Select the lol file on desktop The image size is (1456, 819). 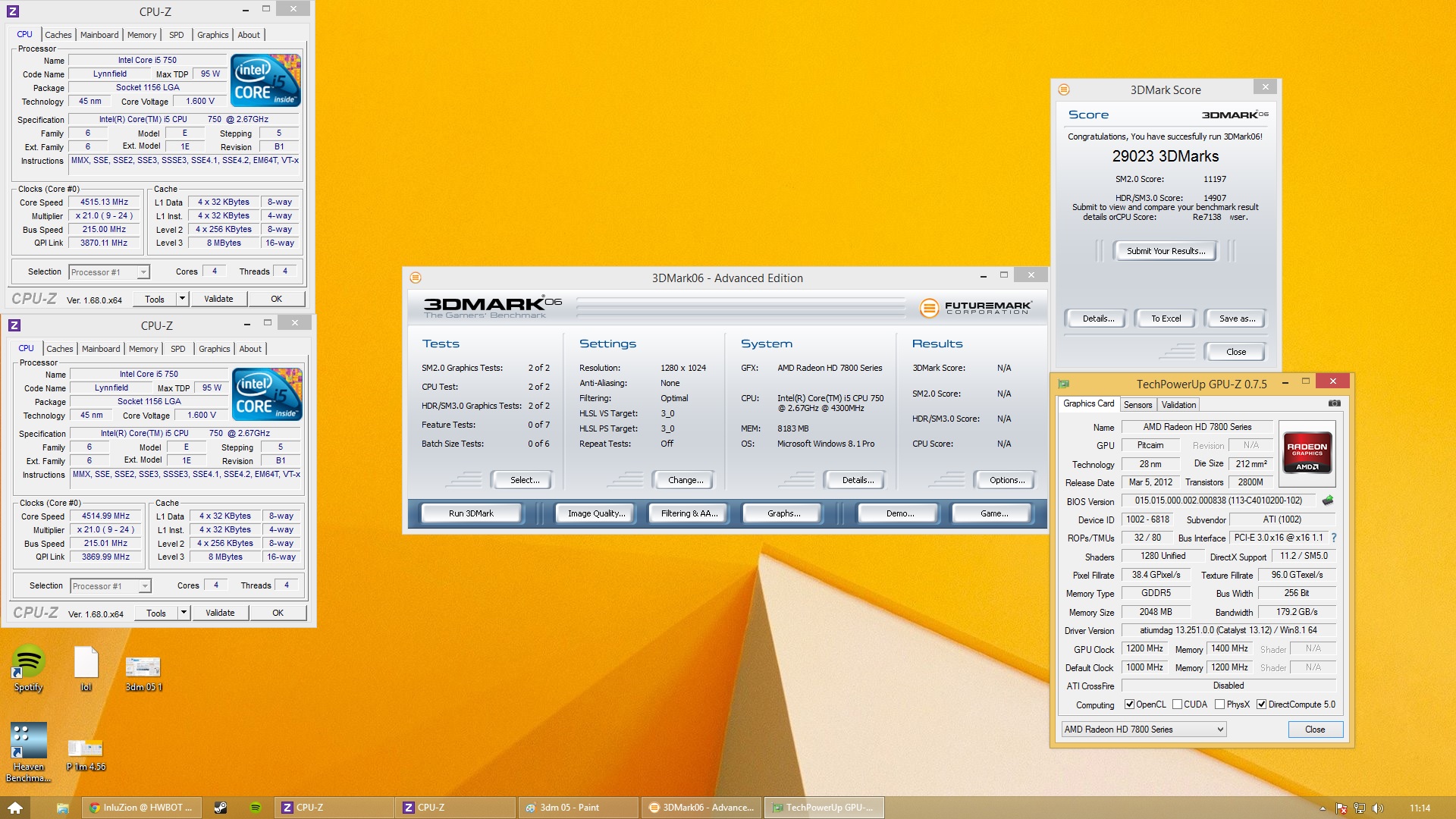coord(86,669)
